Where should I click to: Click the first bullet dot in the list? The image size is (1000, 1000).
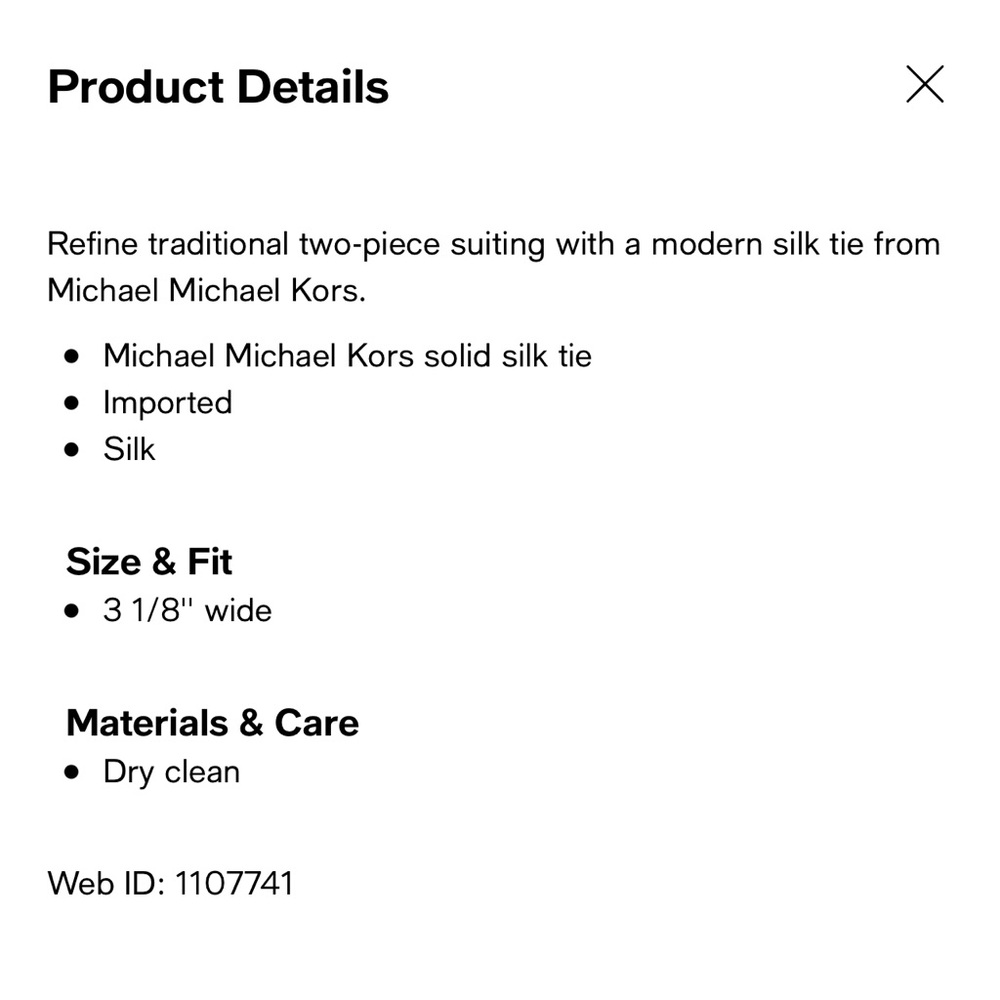pyautogui.click(x=71, y=356)
